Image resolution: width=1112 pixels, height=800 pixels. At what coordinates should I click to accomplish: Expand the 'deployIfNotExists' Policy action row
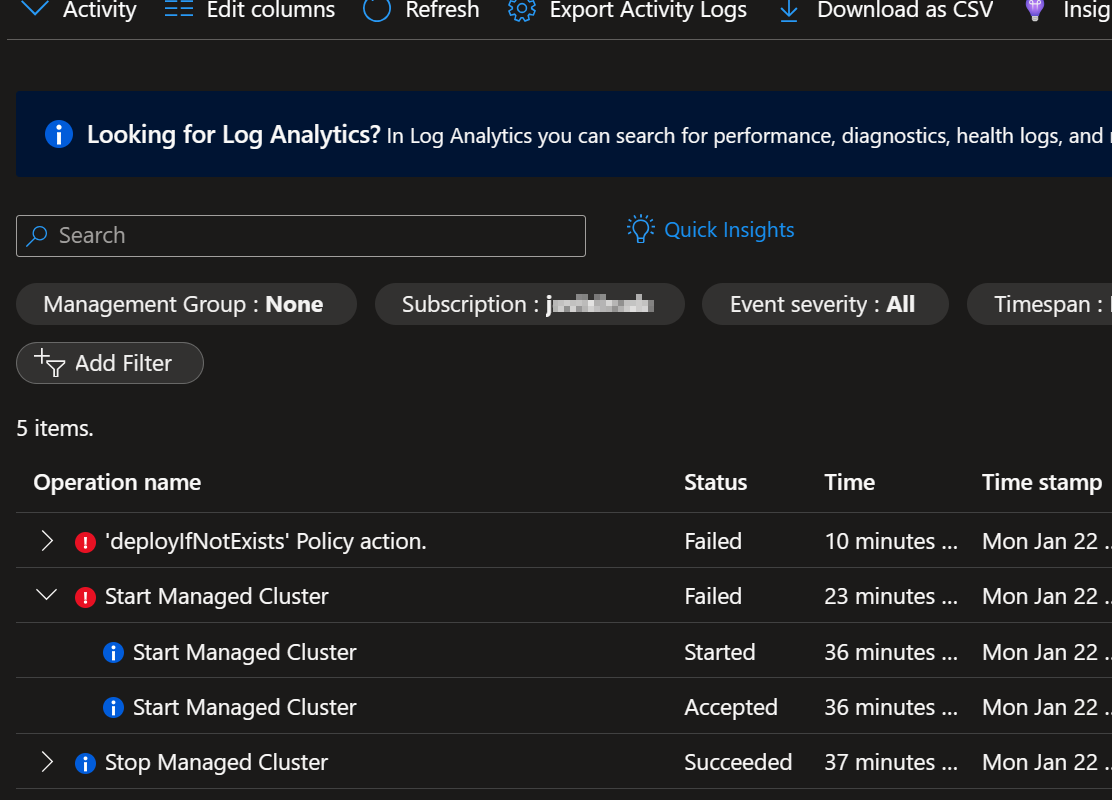tap(46, 541)
